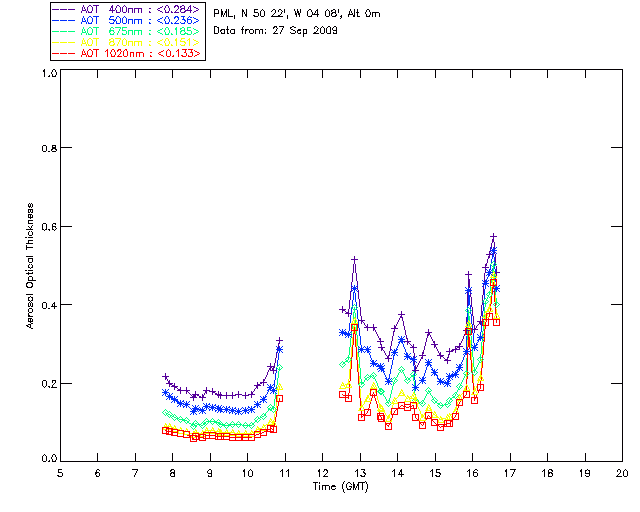This screenshot has width=640, height=512.
Task: Click the PML station location text
Action: (297, 14)
